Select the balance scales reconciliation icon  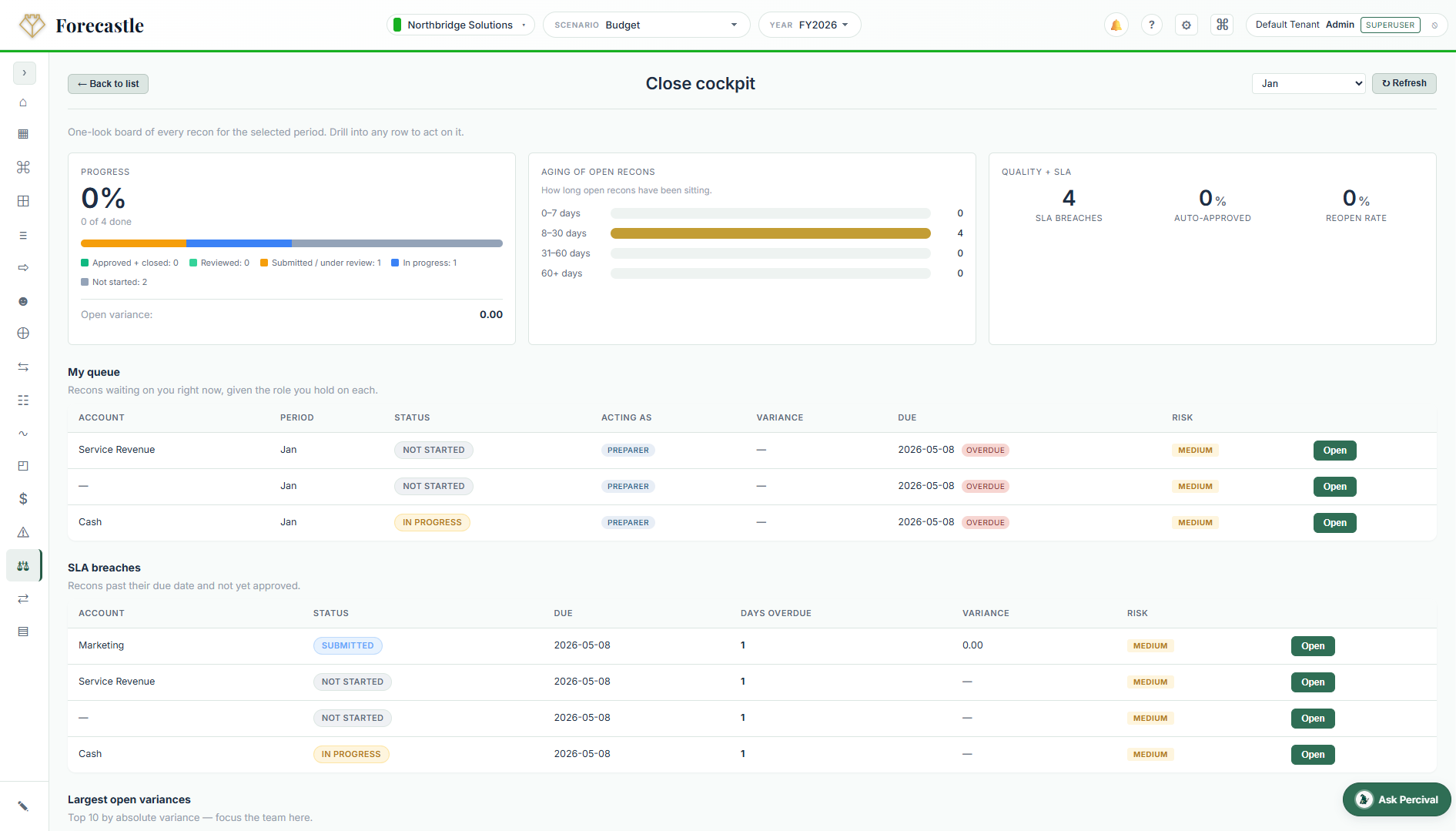pos(23,565)
